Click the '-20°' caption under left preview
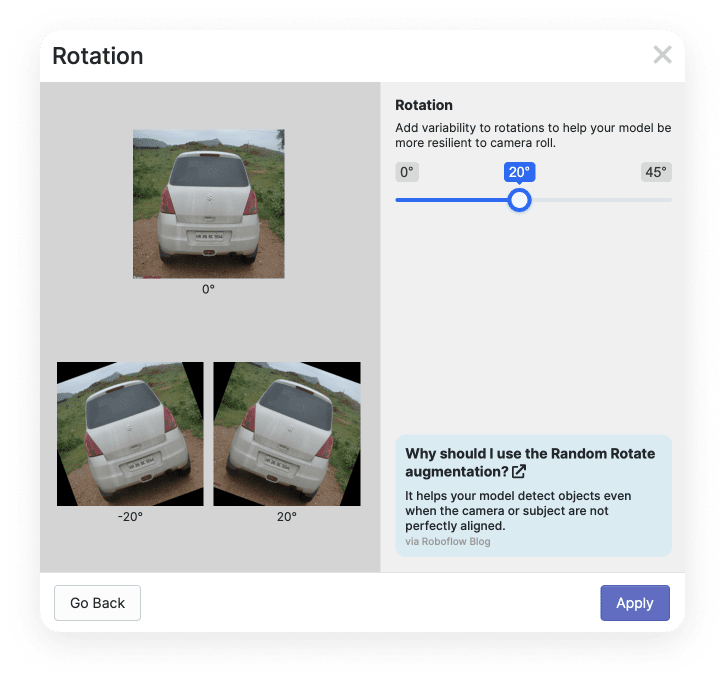The image size is (725, 682). pos(130,516)
